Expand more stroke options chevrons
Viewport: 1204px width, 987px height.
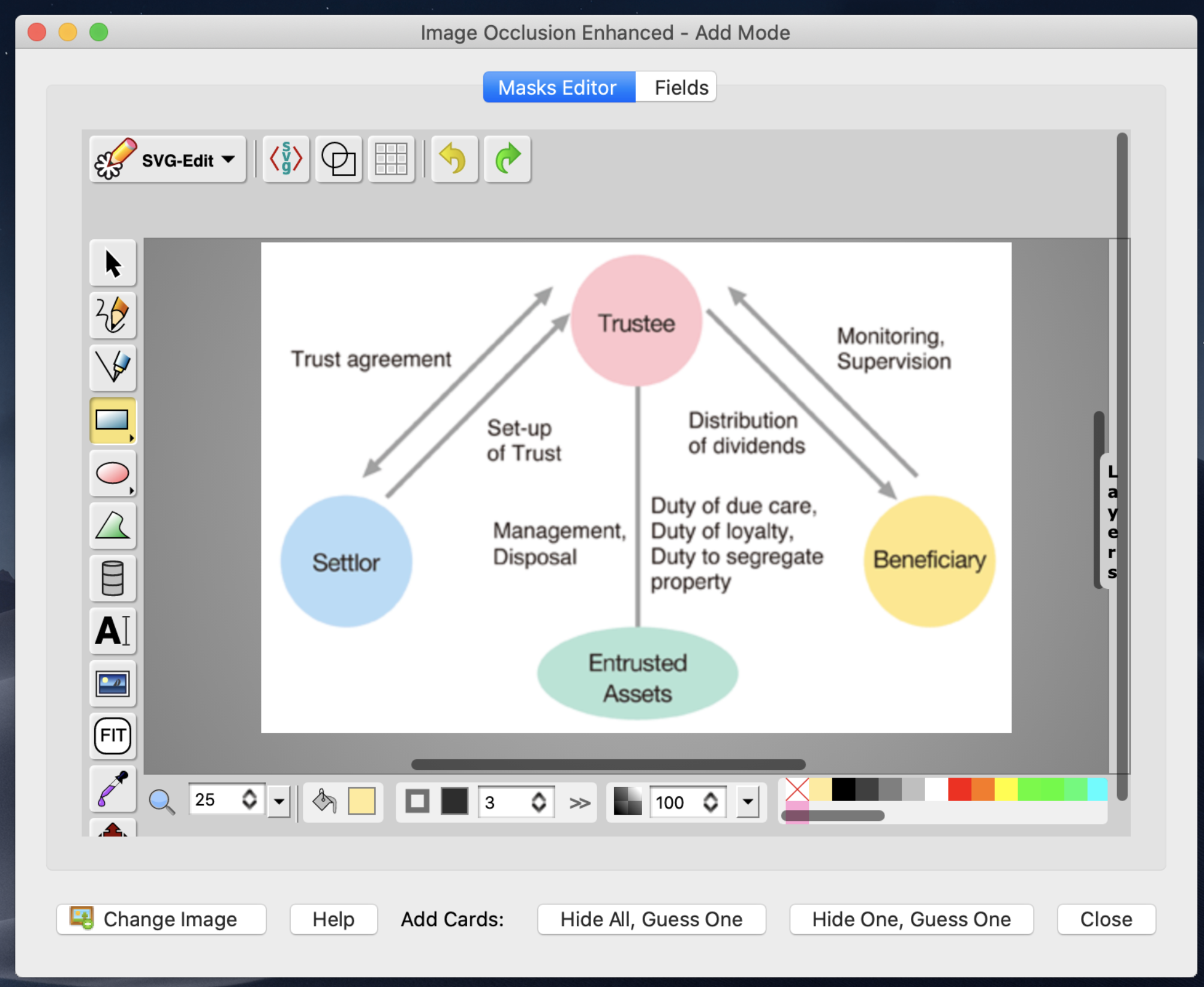[x=580, y=802]
